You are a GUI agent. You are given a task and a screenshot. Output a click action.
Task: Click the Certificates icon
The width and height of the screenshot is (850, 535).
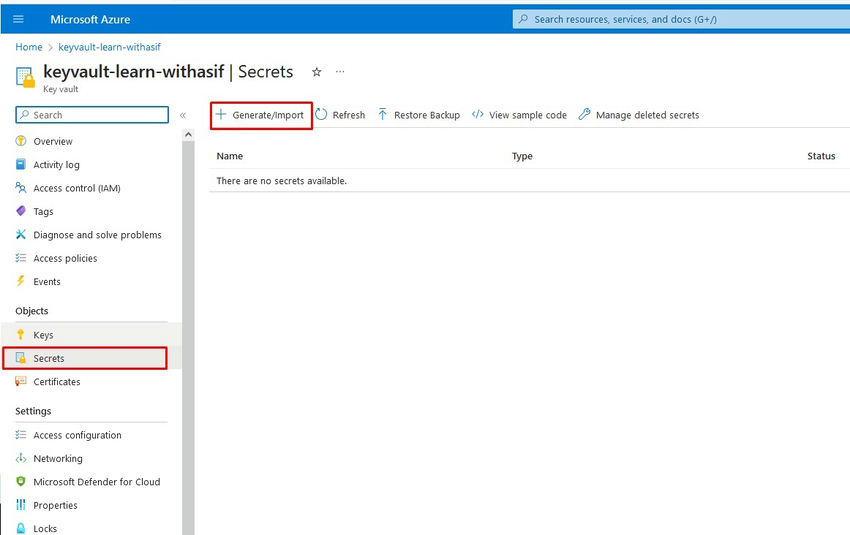pyautogui.click(x=21, y=381)
